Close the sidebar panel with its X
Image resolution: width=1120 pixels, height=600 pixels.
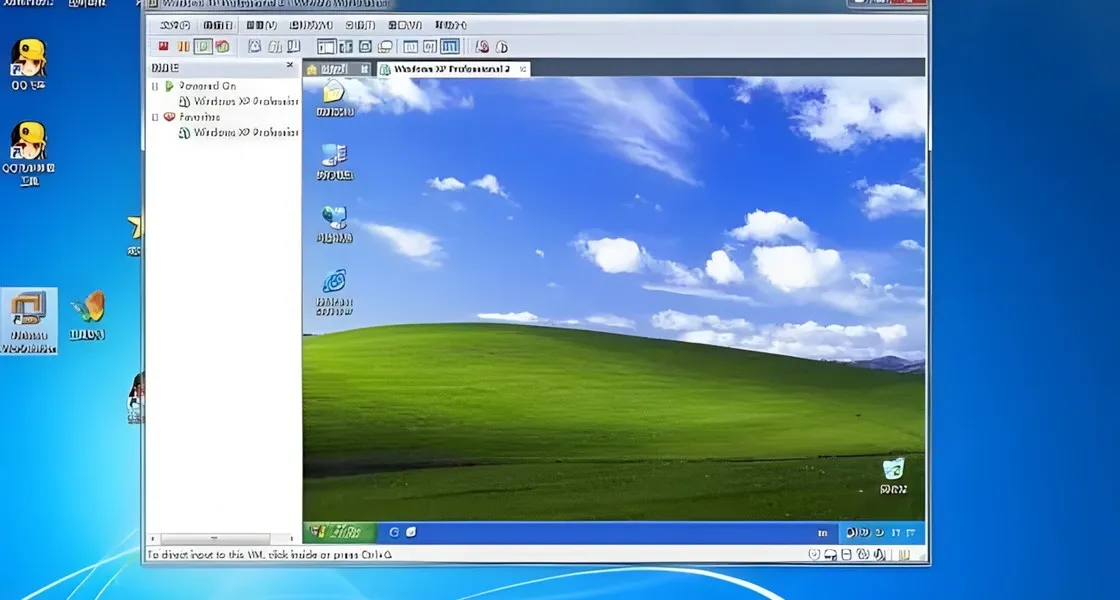click(290, 66)
